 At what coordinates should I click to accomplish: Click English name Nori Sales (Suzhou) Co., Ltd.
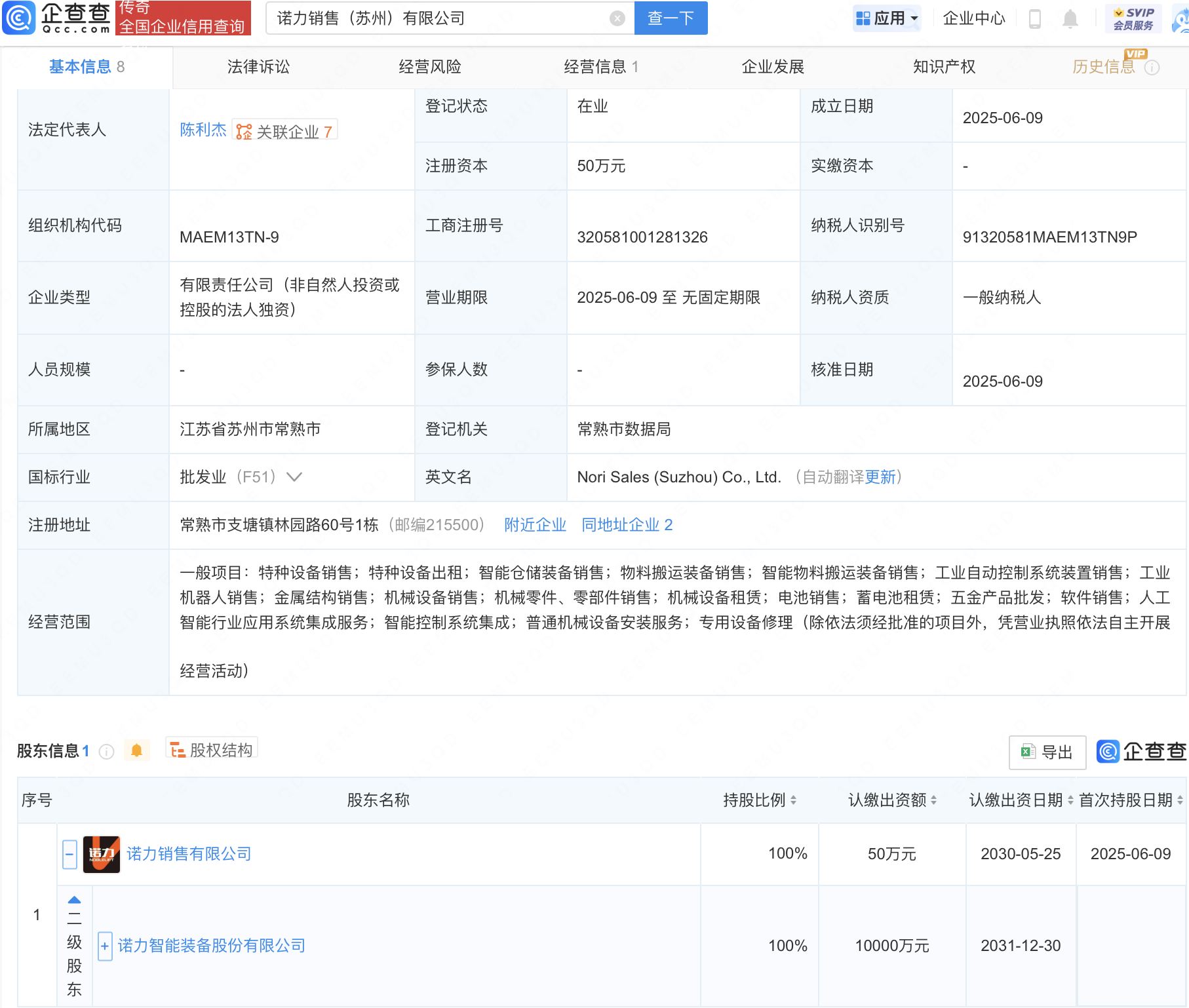coord(679,477)
